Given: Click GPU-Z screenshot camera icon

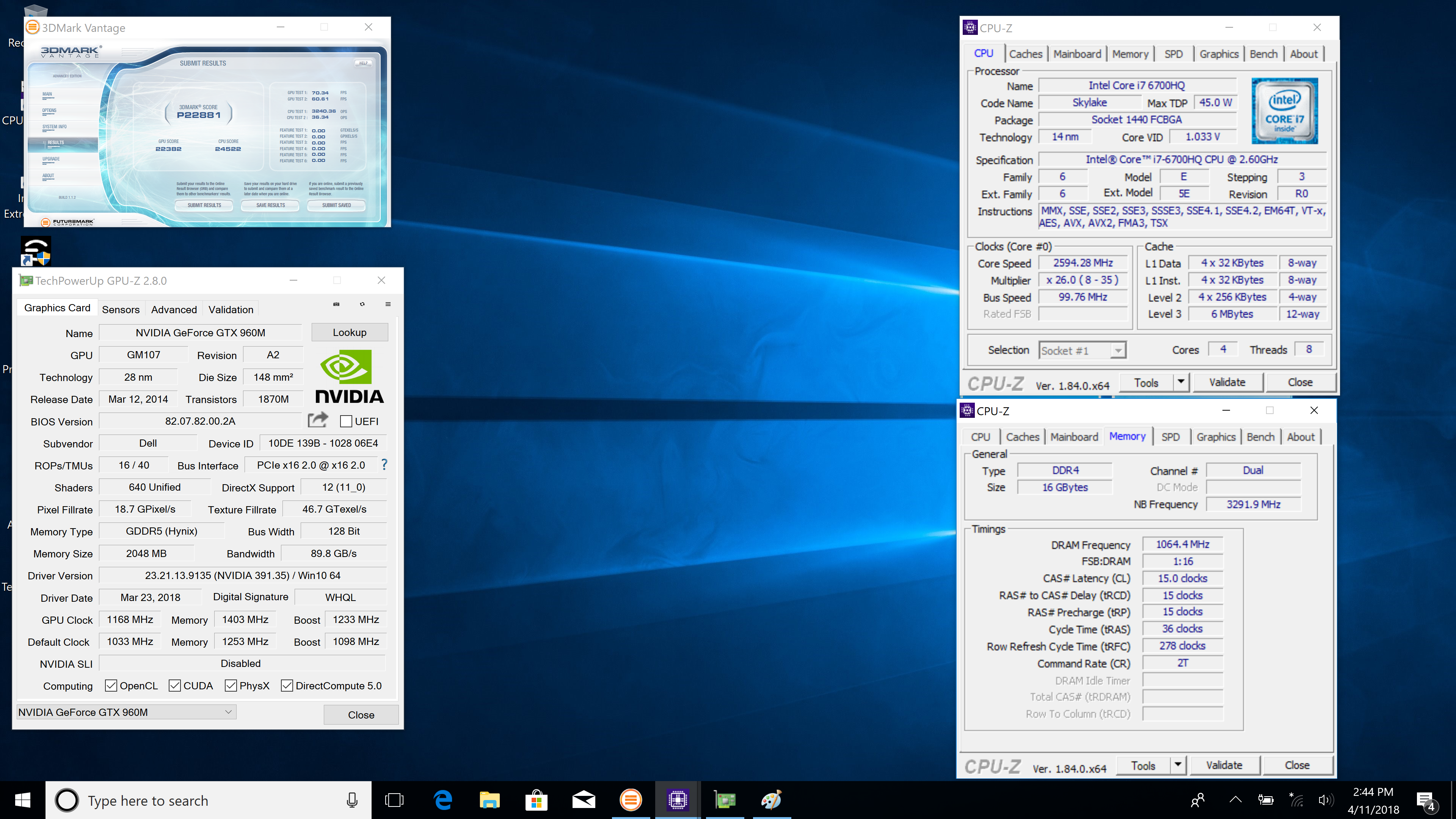Looking at the screenshot, I should click(x=336, y=304).
